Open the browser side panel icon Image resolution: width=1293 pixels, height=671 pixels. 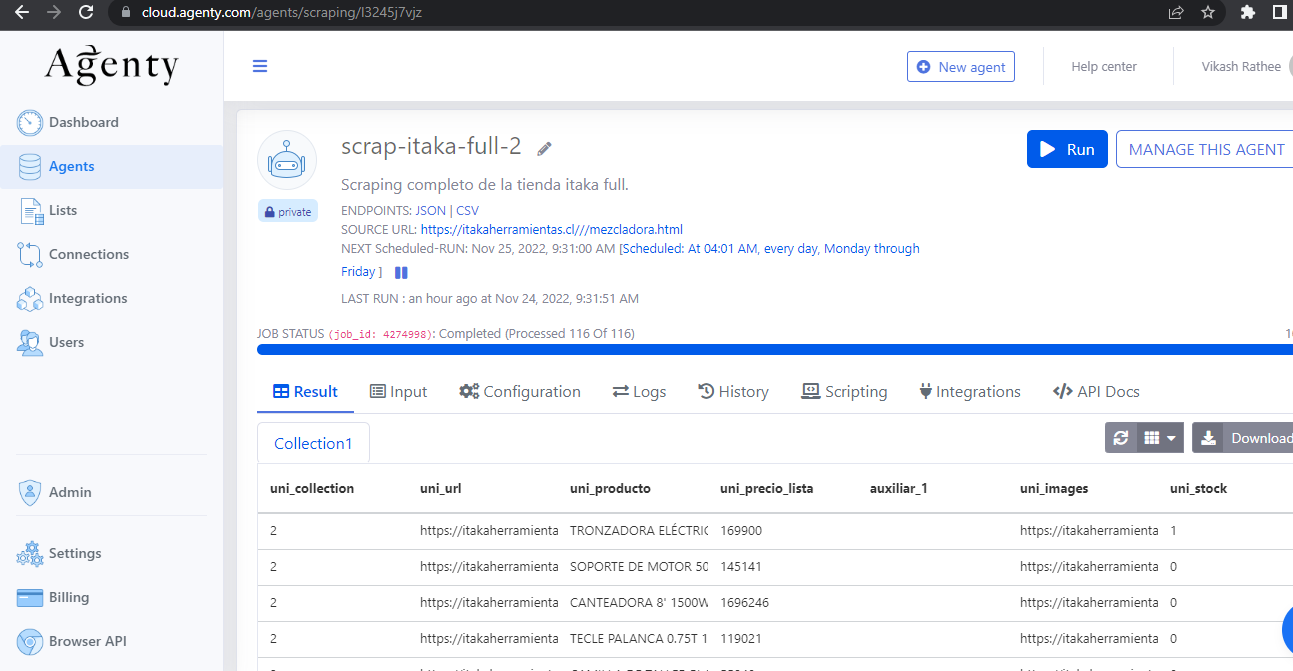pyautogui.click(x=1279, y=13)
